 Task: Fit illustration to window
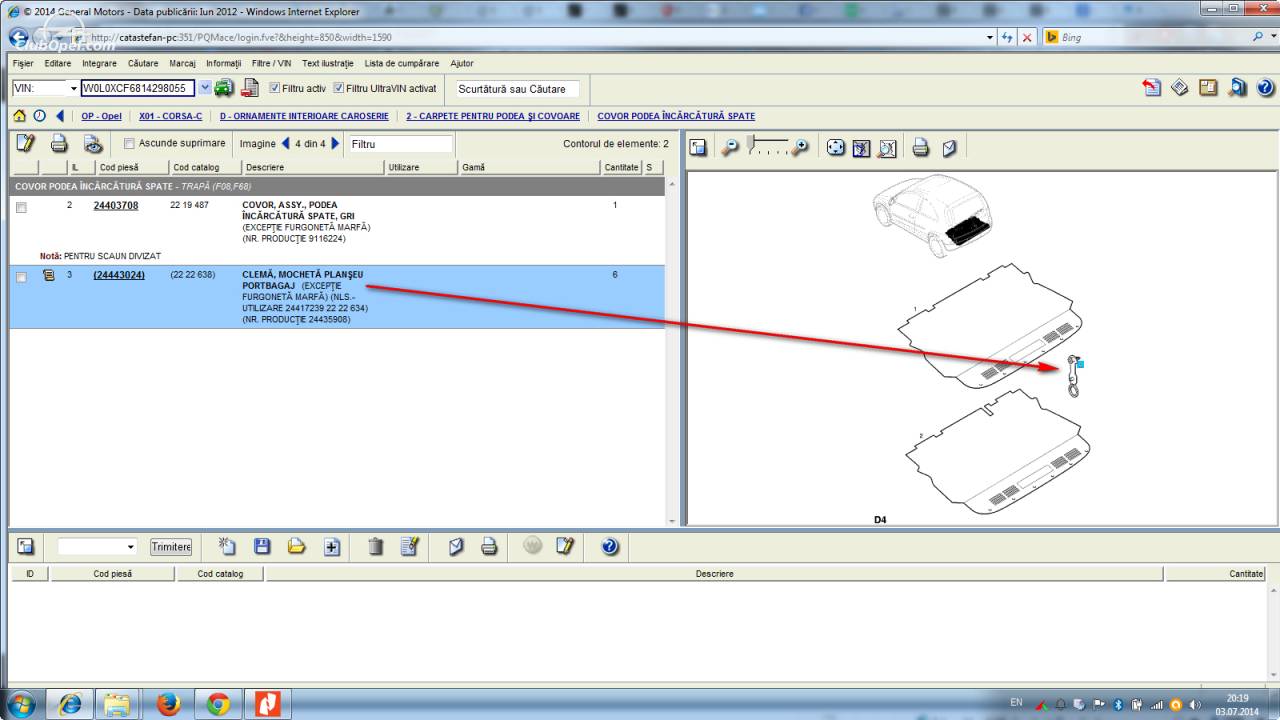(836, 148)
